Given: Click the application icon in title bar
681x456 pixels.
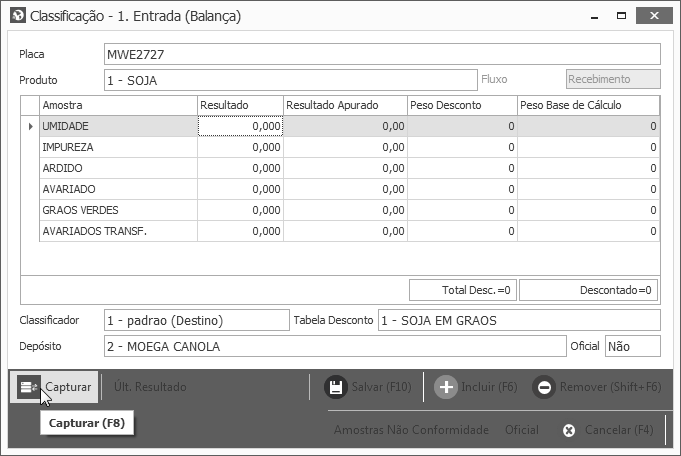Looking at the screenshot, I should click(x=17, y=16).
